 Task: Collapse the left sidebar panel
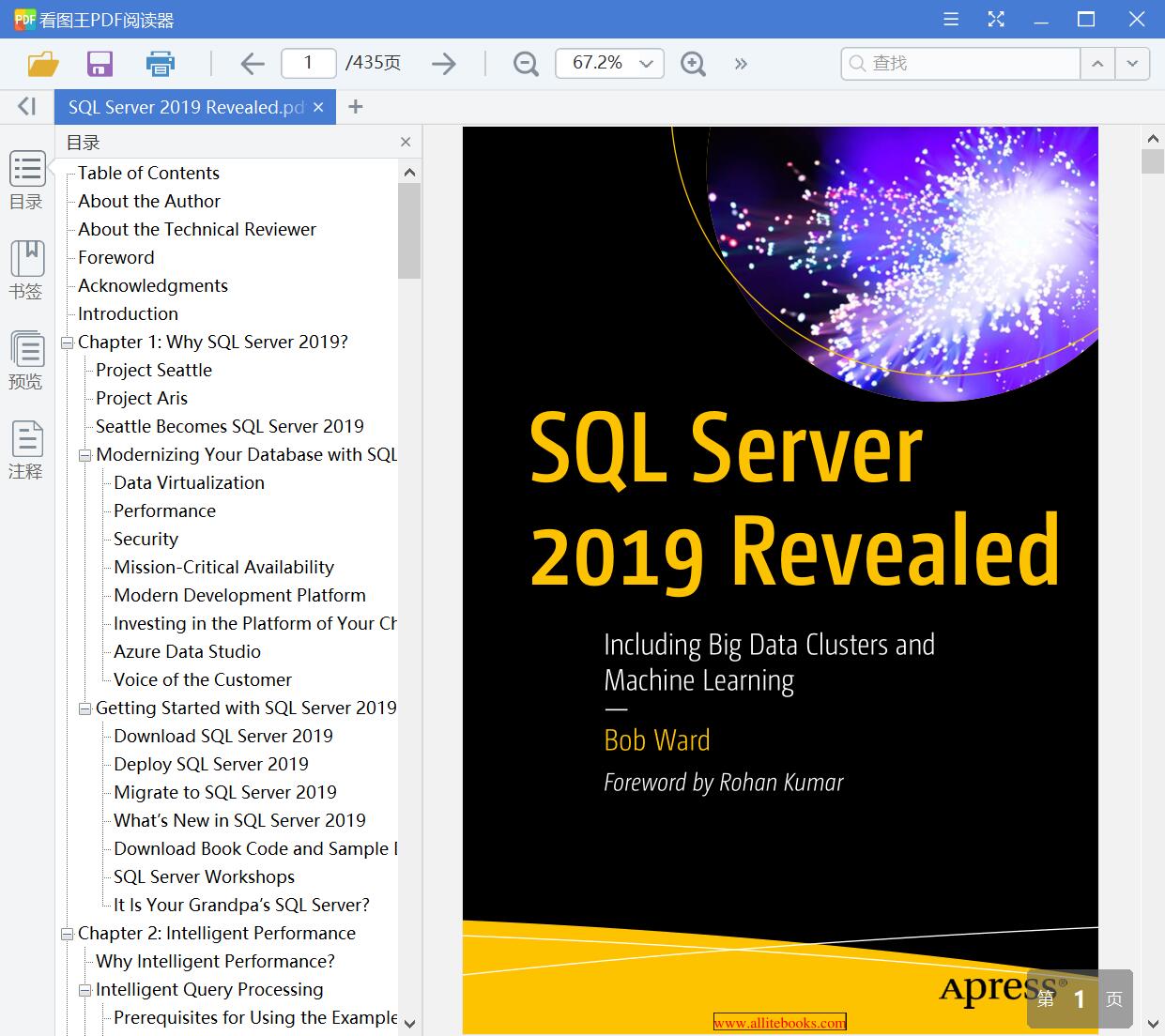tap(25, 106)
